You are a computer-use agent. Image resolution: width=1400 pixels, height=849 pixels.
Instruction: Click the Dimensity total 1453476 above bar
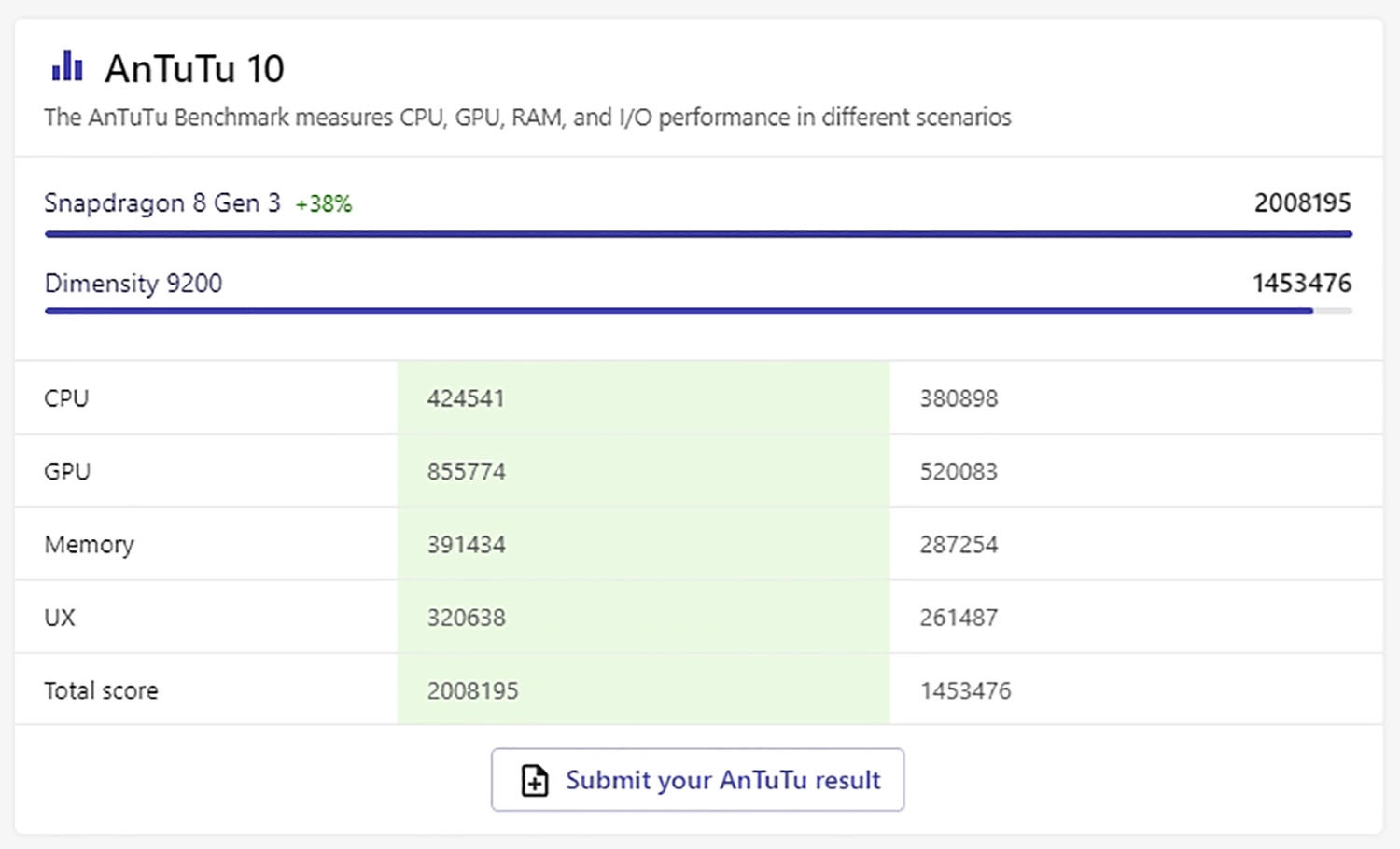pyautogui.click(x=1302, y=283)
